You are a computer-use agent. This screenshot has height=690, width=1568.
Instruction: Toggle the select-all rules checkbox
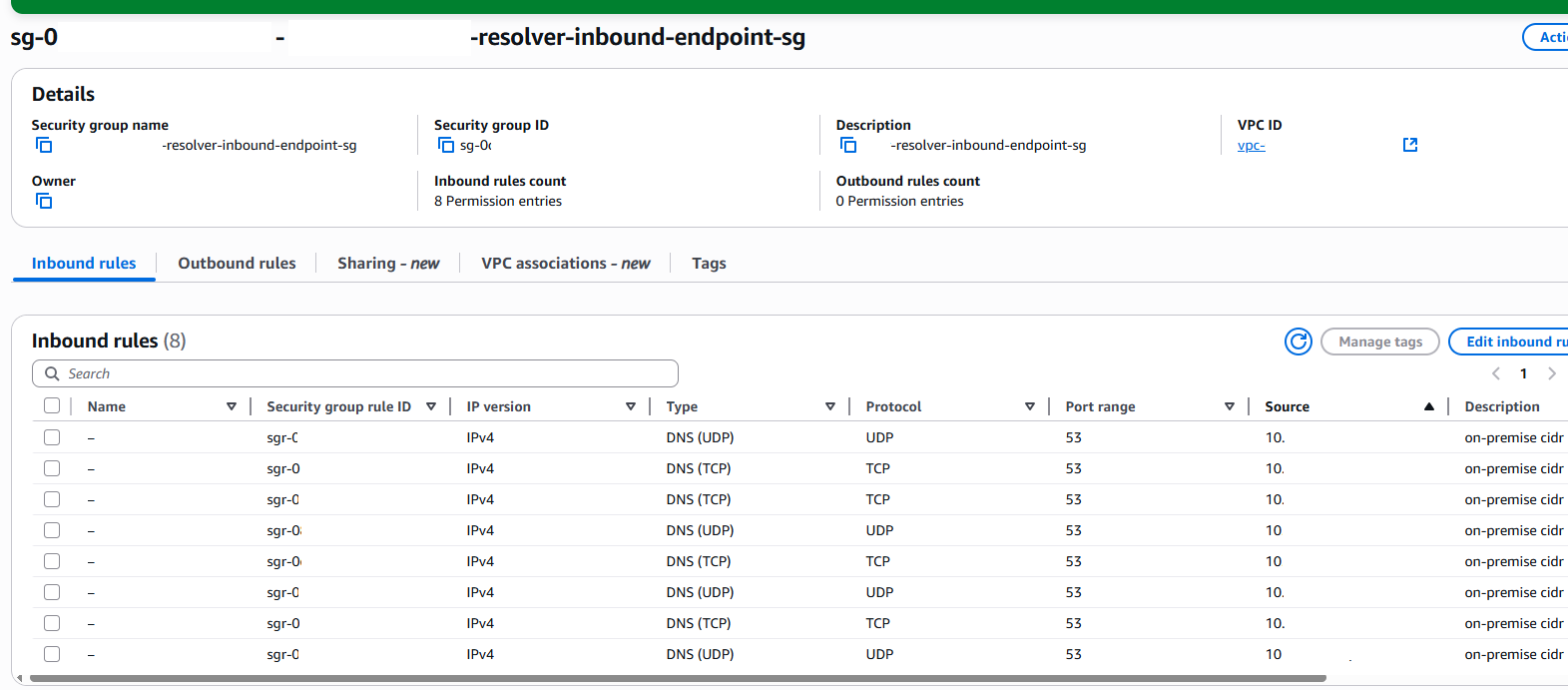(52, 406)
